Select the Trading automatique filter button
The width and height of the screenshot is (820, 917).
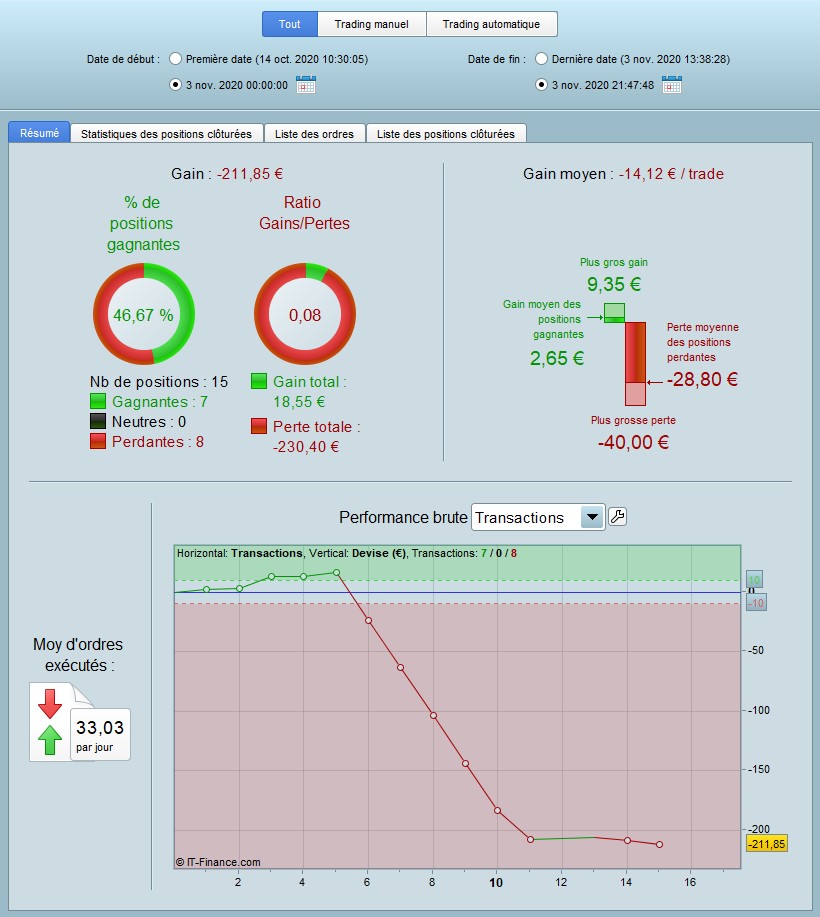pyautogui.click(x=491, y=24)
